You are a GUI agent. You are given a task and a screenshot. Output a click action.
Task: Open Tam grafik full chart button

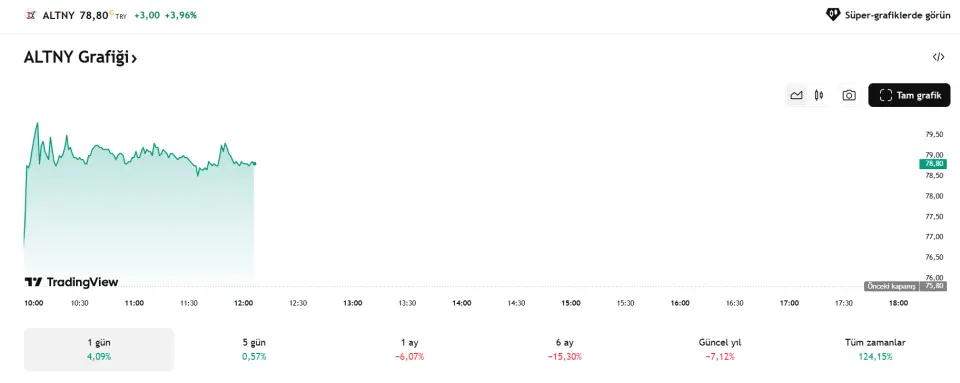pyautogui.click(x=909, y=95)
